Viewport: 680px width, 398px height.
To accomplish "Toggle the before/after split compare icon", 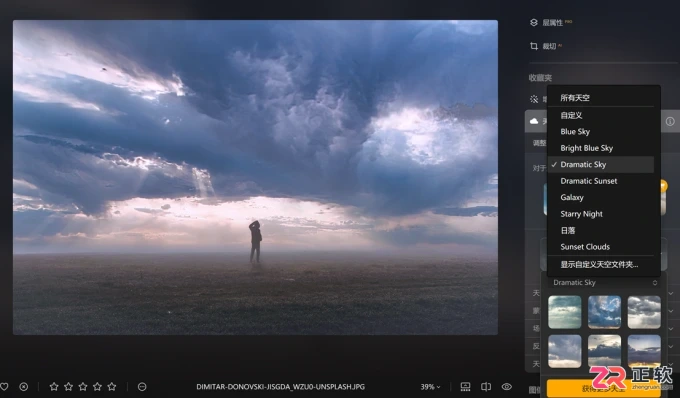I will pyautogui.click(x=486, y=386).
